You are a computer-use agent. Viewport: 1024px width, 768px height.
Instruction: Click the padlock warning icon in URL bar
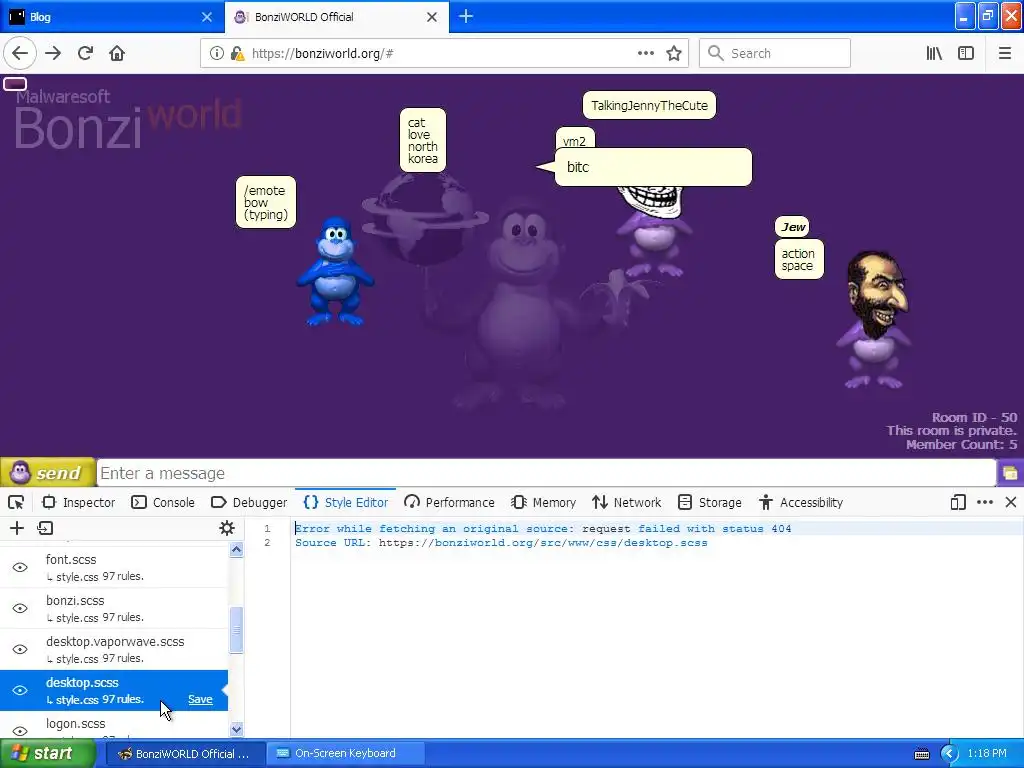[237, 54]
